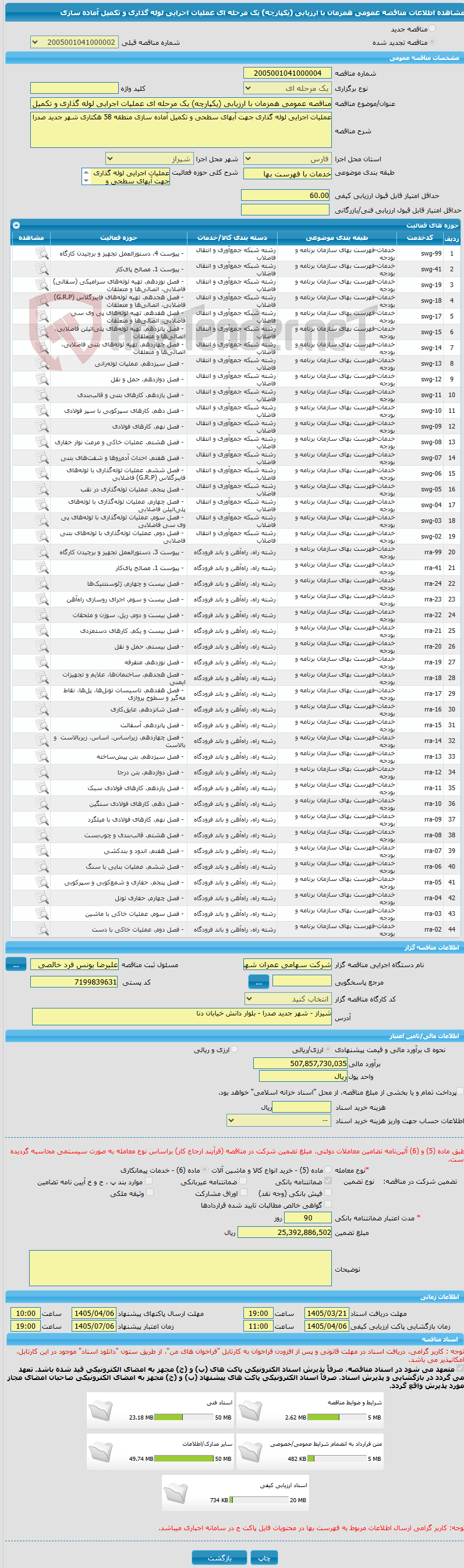Open view icon for row swg-11
The height and width of the screenshot is (1568, 464).
[x=41, y=395]
